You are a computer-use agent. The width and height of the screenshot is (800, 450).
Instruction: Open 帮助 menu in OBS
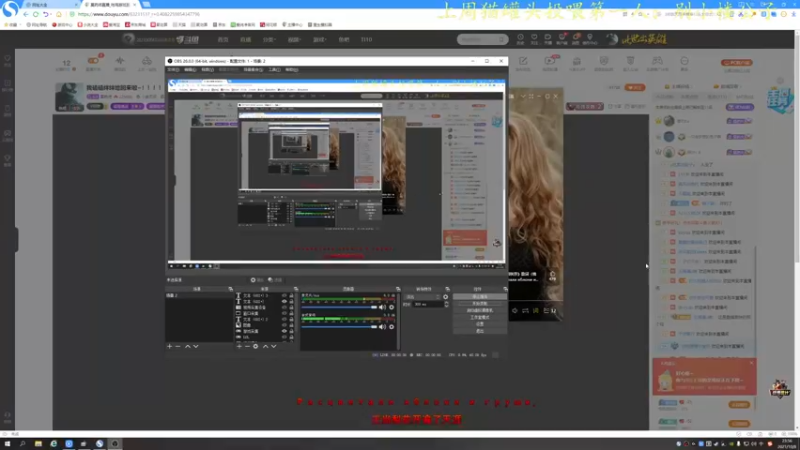[x=291, y=69]
